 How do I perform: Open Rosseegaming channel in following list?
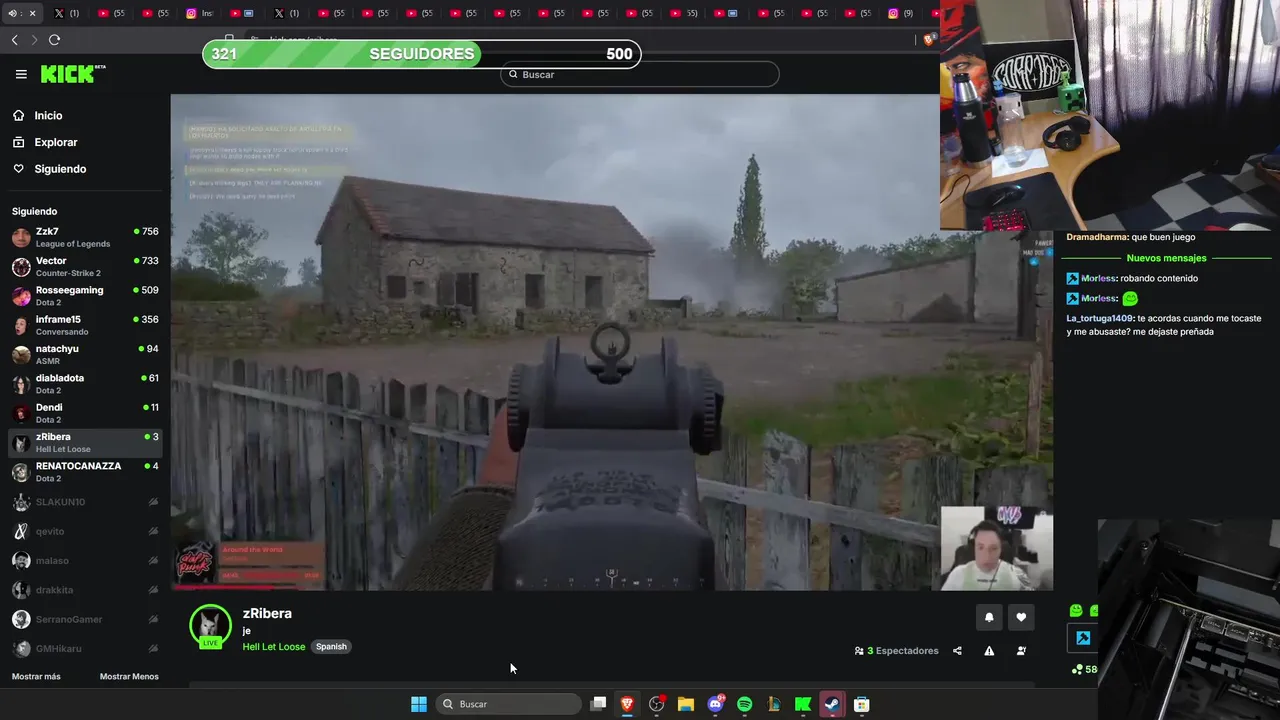click(85, 296)
